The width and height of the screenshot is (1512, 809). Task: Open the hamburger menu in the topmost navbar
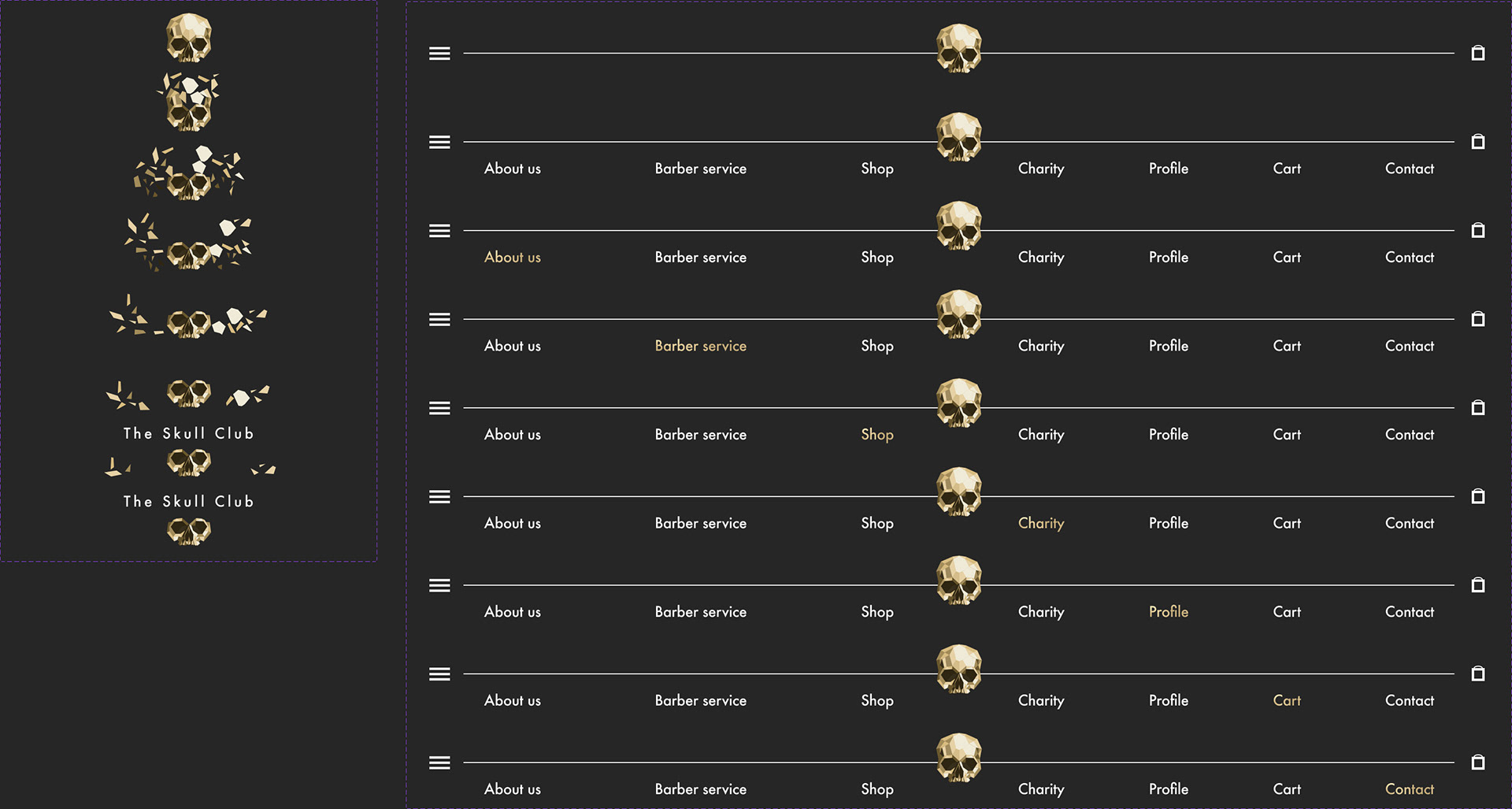[x=439, y=54]
